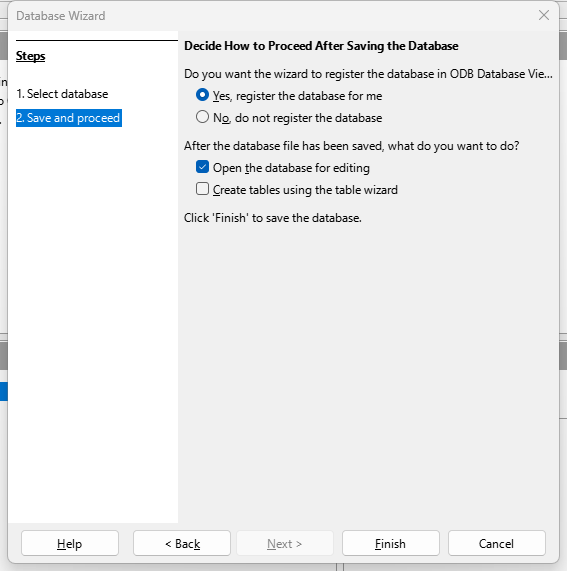Viewport: 567px width, 571px height.
Task: Open Help for the wizard
Action: [70, 543]
